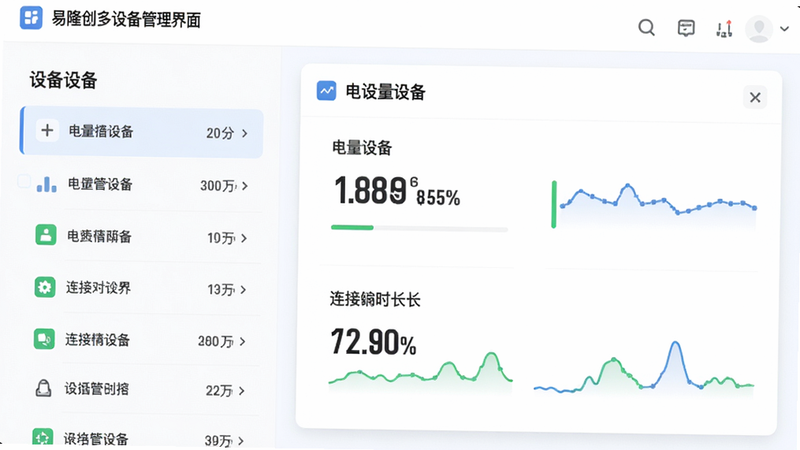The image size is (800, 450).
Task: Click the green-blue peak chart at bottom right
Action: pyautogui.click(x=644, y=367)
